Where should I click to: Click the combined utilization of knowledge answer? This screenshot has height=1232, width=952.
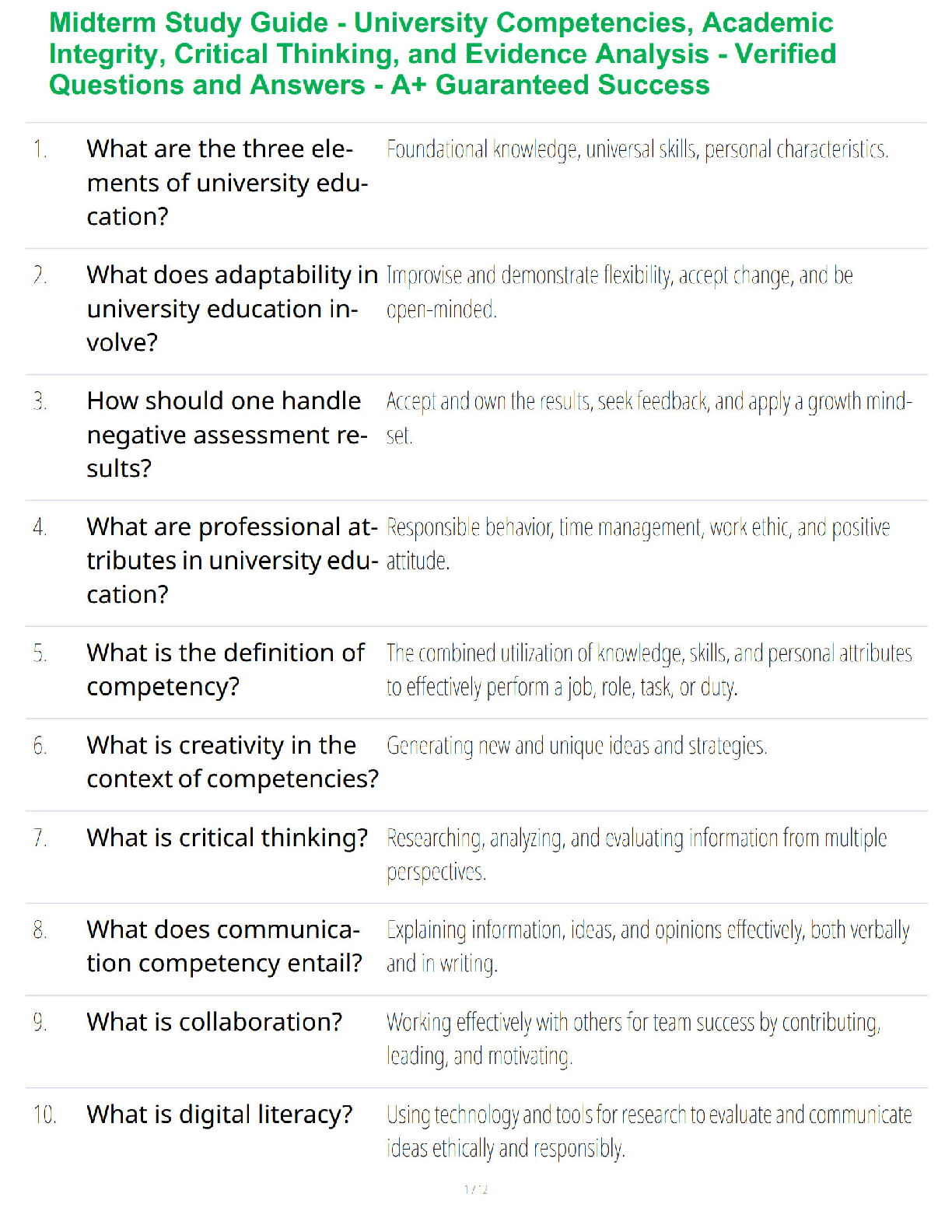coord(649,670)
